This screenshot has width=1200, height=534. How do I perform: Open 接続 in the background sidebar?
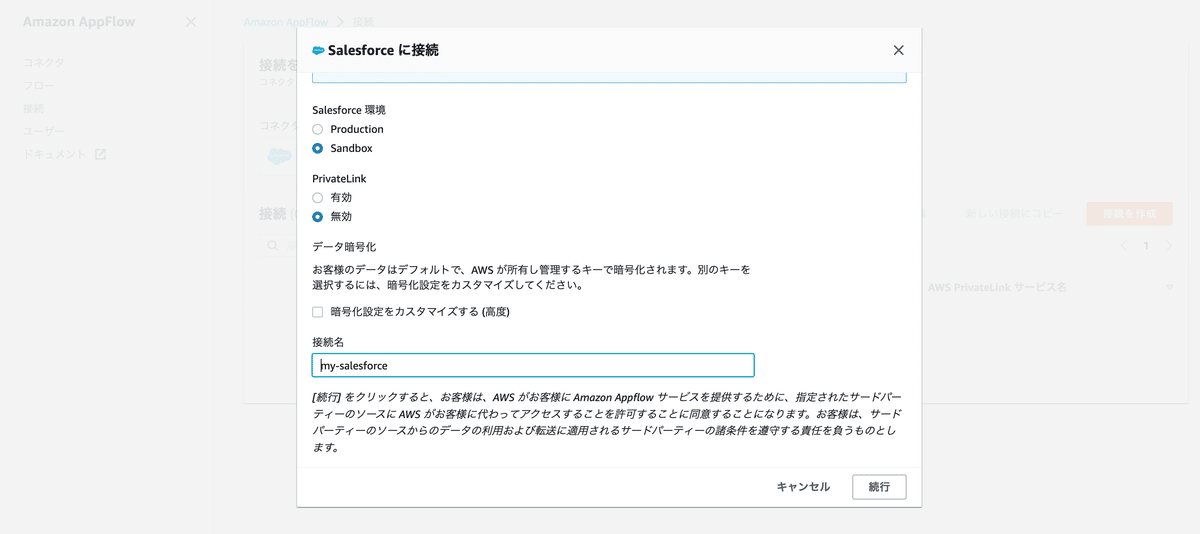point(33,108)
